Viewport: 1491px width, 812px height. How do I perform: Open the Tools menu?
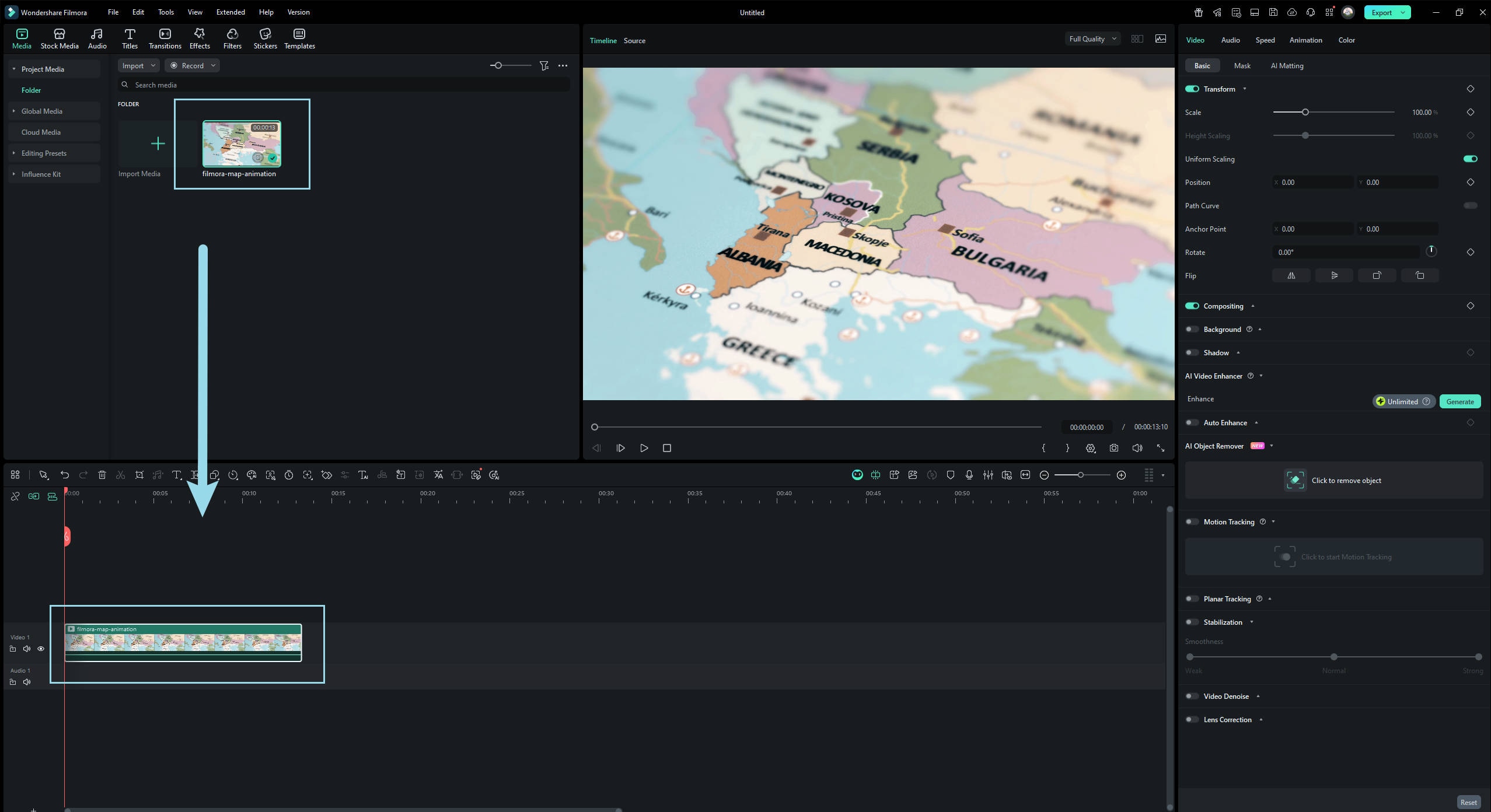(165, 12)
